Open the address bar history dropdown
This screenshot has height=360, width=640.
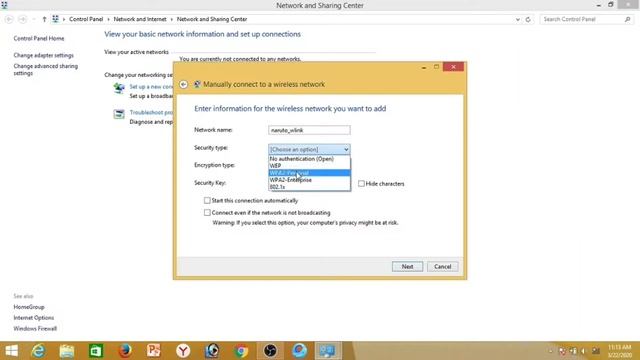(518, 19)
